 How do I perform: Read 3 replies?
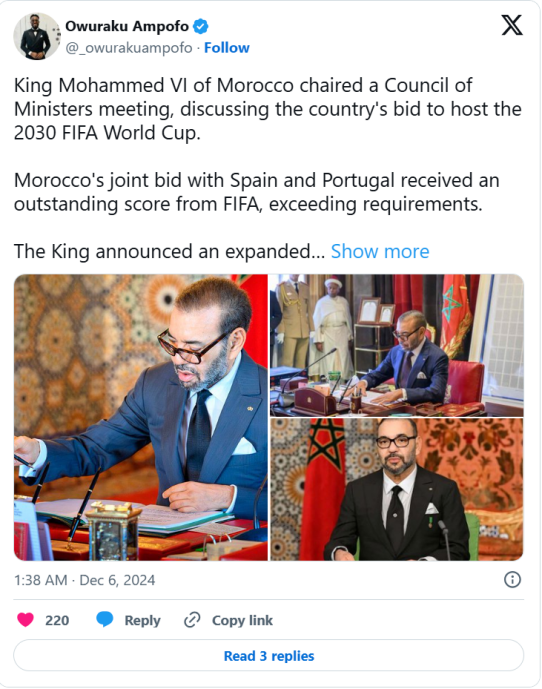(x=269, y=656)
